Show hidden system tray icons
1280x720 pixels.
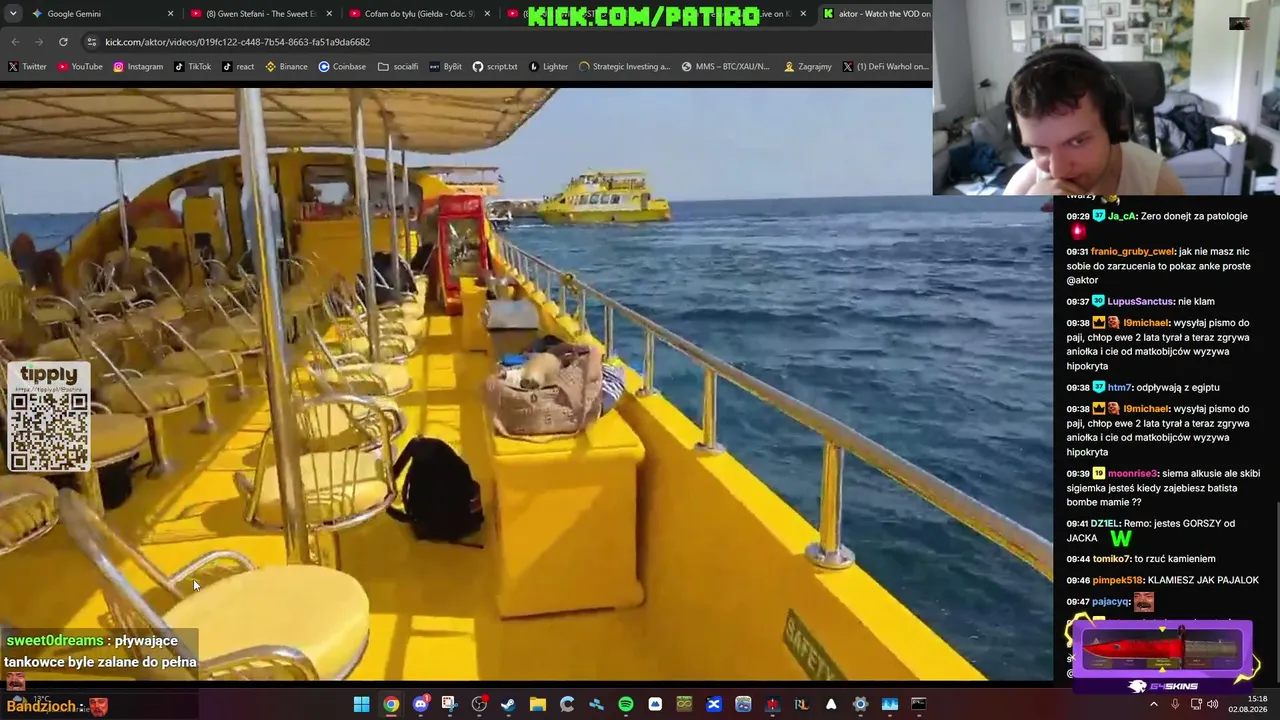pyautogui.click(x=1153, y=704)
